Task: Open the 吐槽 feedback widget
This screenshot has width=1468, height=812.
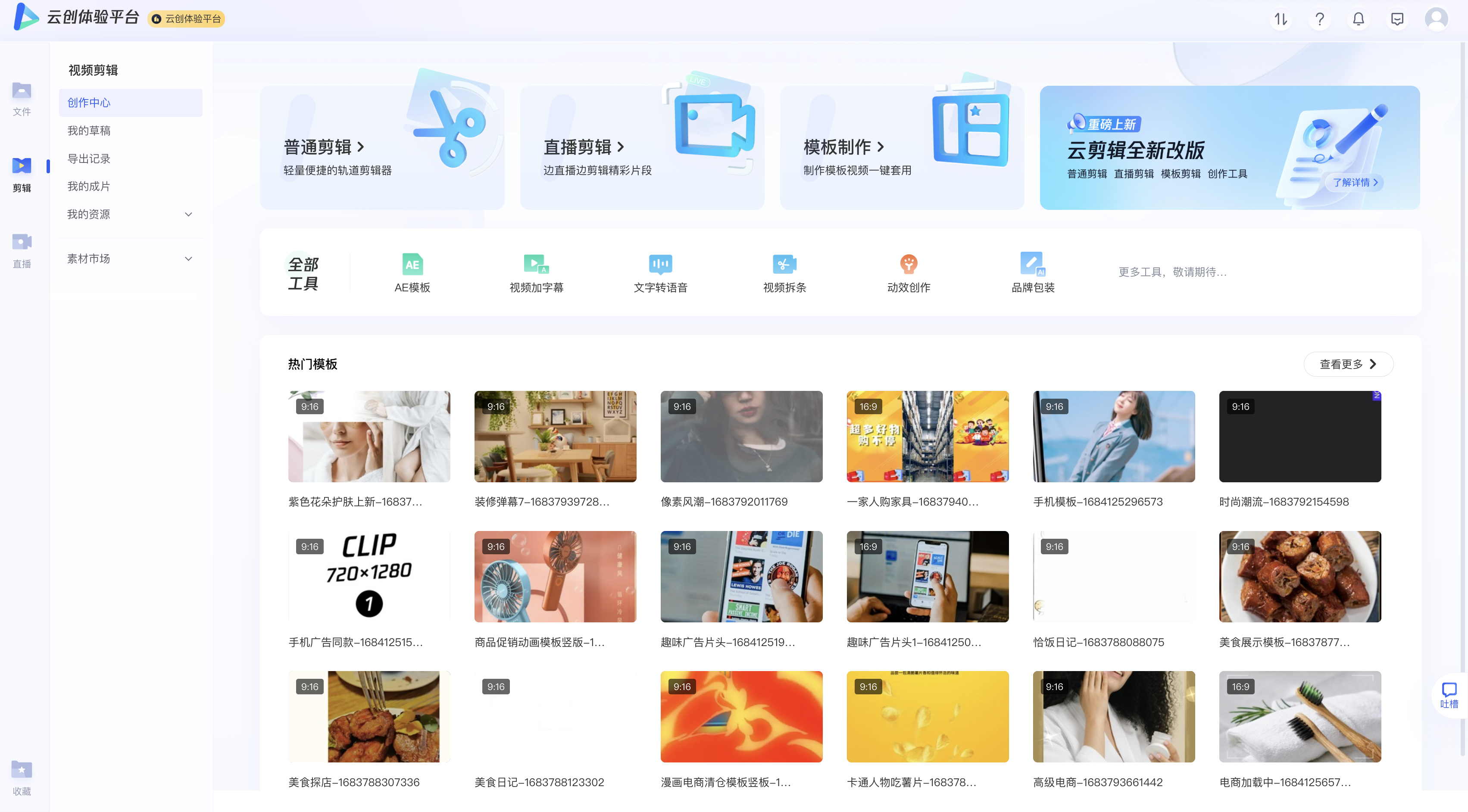Action: tap(1449, 695)
